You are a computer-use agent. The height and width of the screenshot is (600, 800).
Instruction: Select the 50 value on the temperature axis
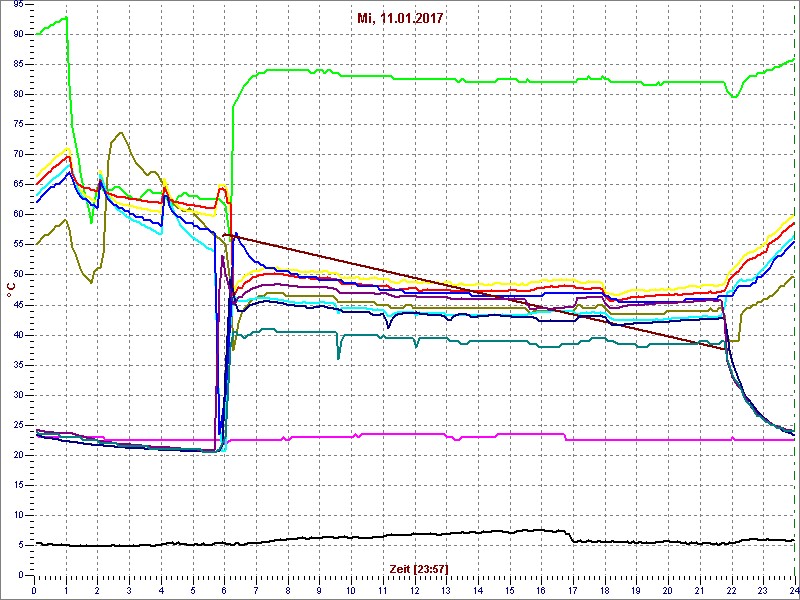tap(18, 275)
